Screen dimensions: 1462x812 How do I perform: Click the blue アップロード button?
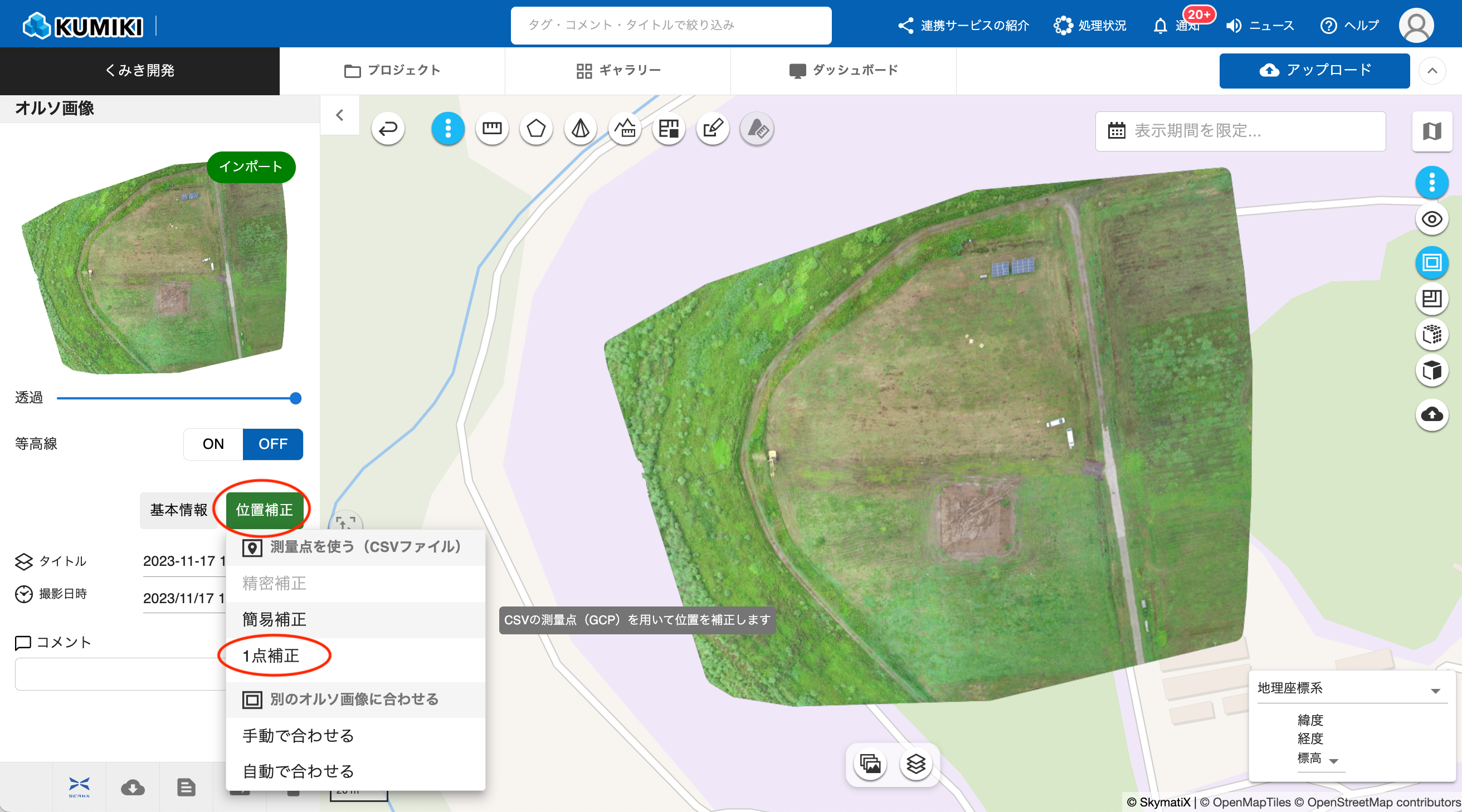(x=1314, y=70)
